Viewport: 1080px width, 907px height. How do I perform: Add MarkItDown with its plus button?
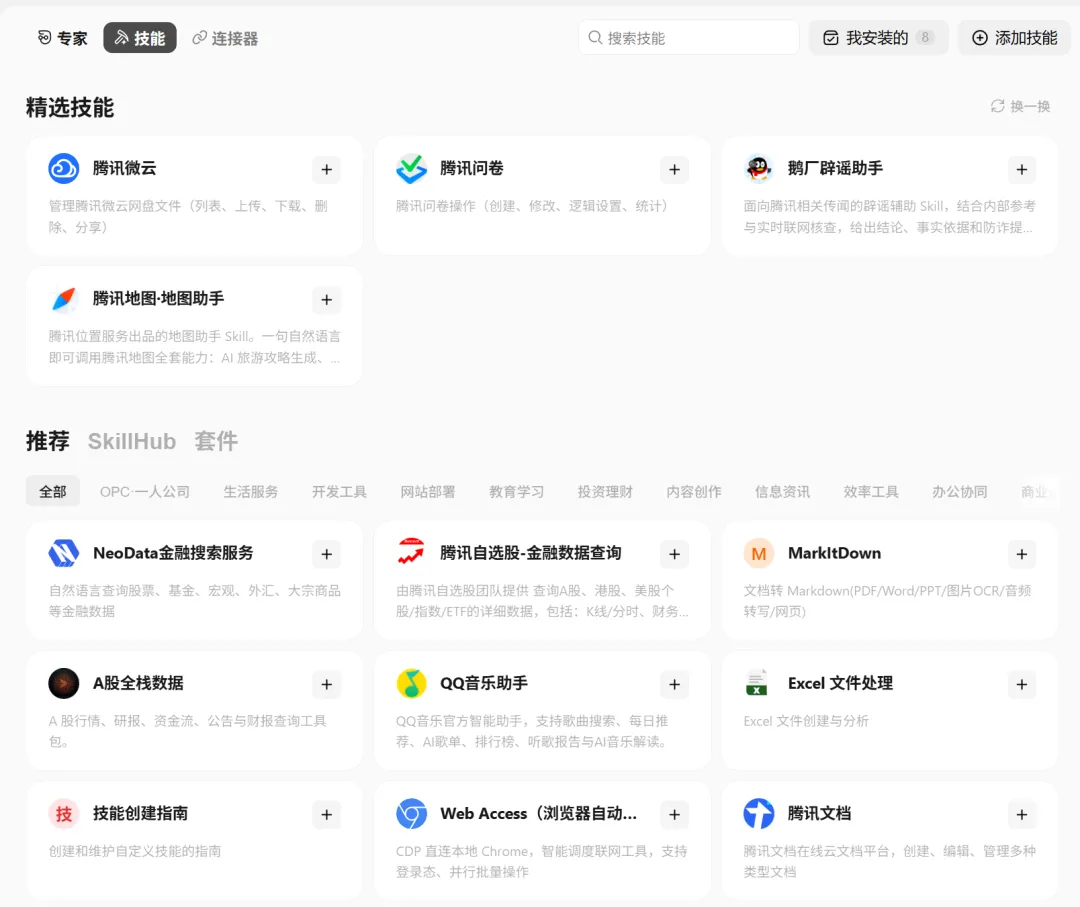pyautogui.click(x=1021, y=554)
